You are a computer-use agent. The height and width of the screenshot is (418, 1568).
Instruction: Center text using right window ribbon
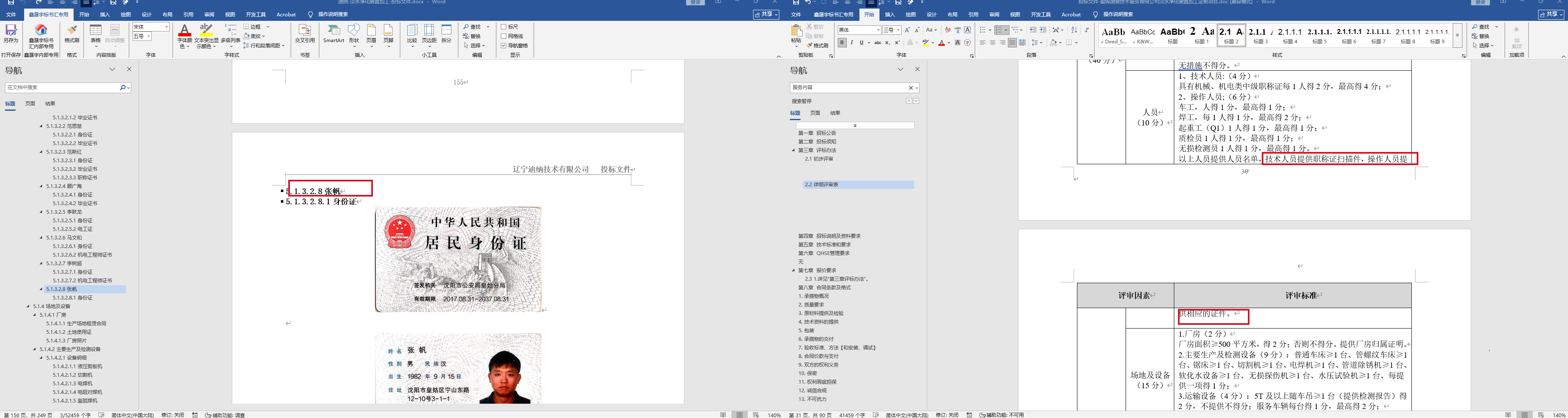point(992,42)
